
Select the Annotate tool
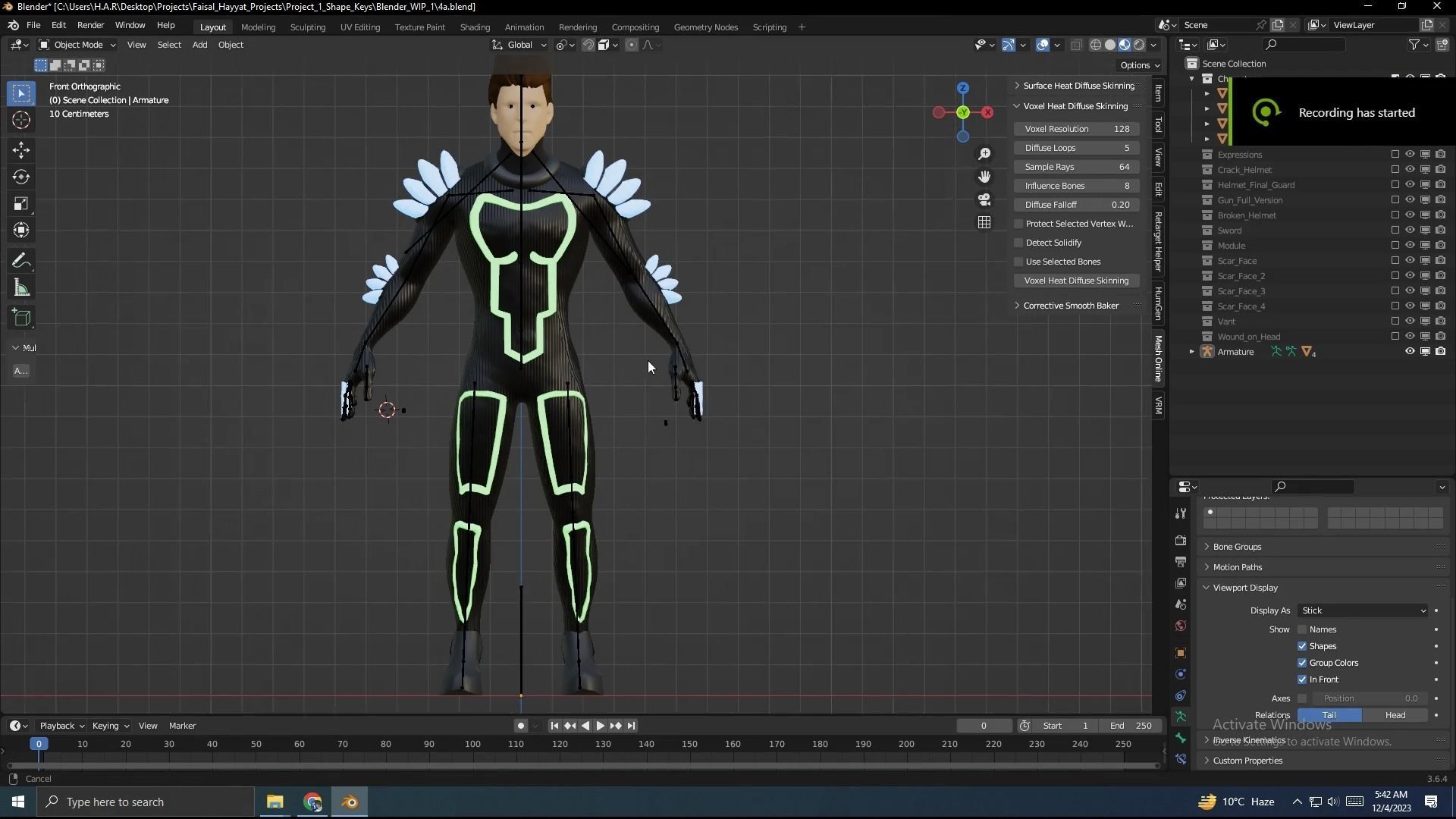[21, 261]
